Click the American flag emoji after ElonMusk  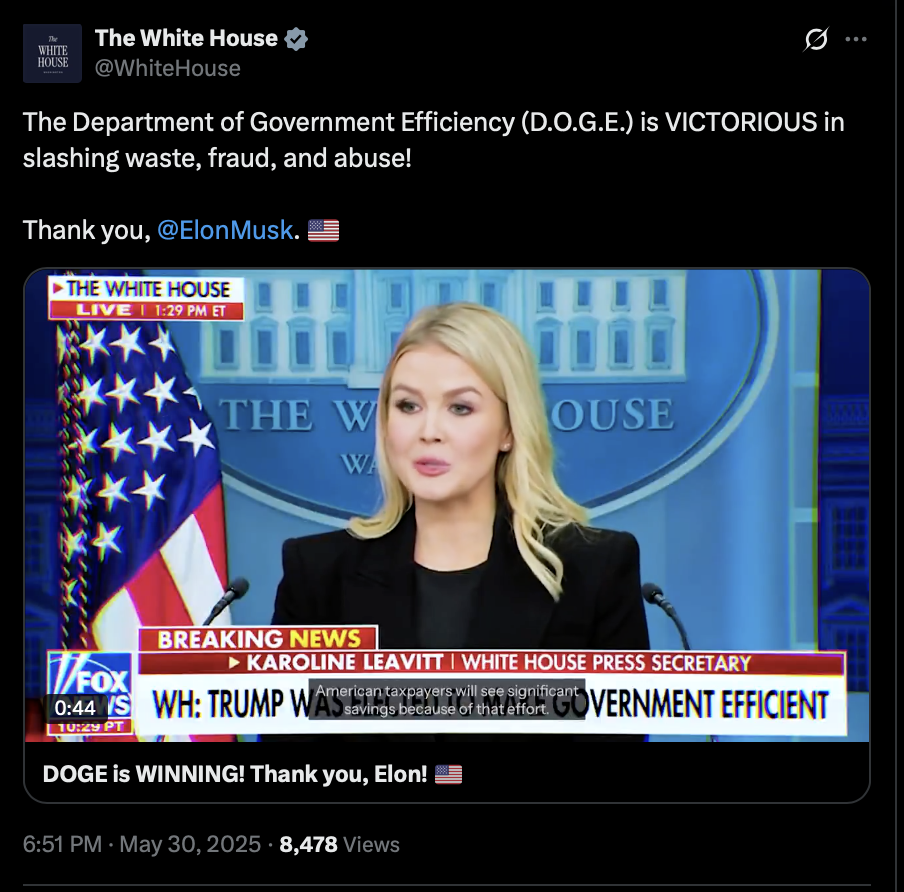[323, 230]
